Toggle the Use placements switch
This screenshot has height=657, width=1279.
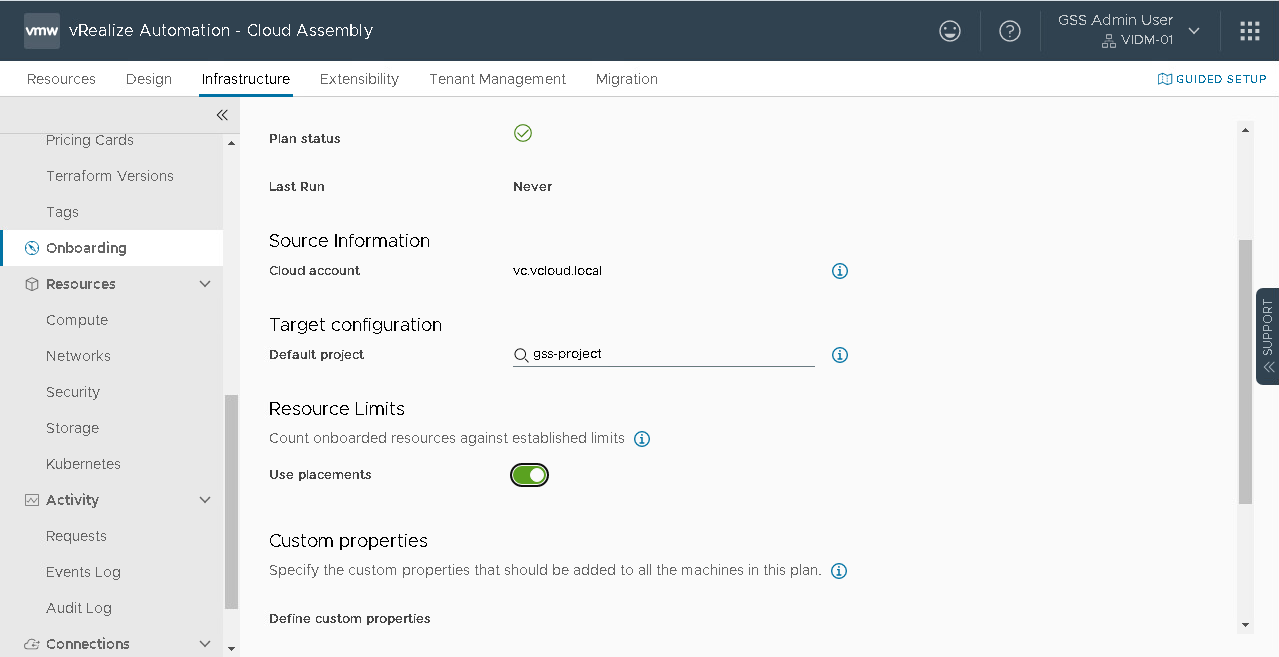click(529, 475)
